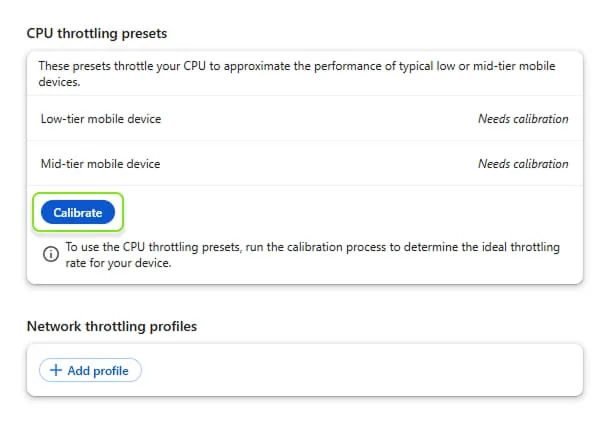Click the Calibrate button
This screenshot has width=613, height=421.
(77, 212)
